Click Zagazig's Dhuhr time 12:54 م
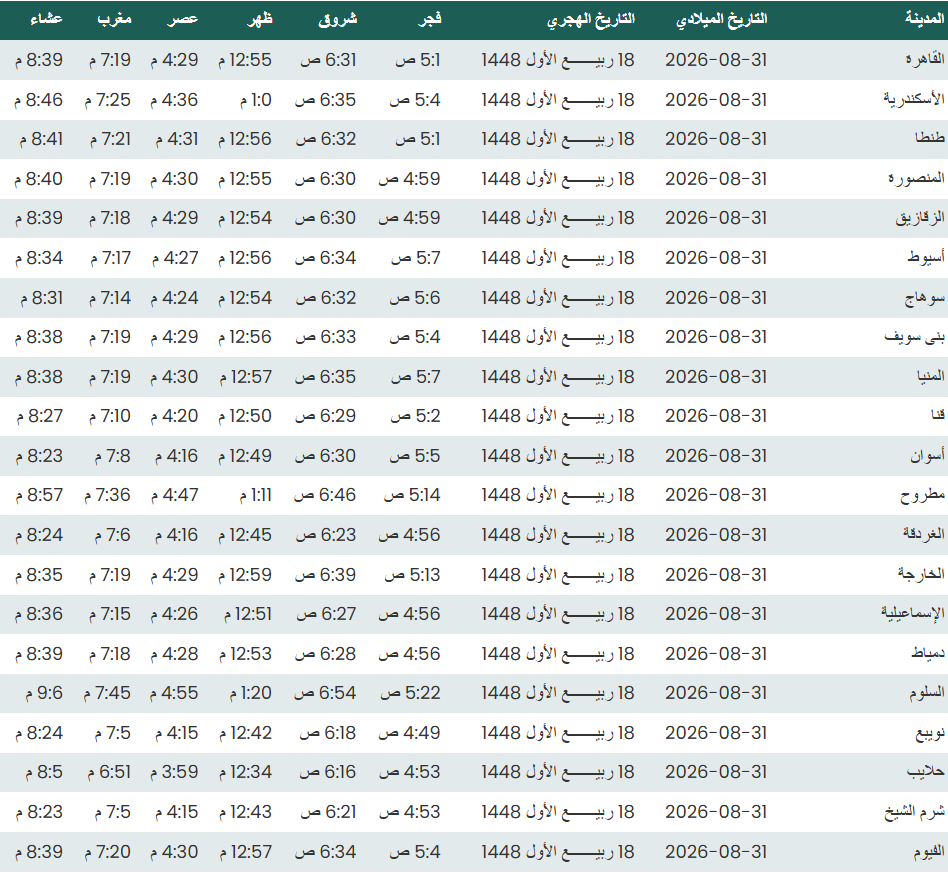The height and width of the screenshot is (876, 948). pos(245,218)
